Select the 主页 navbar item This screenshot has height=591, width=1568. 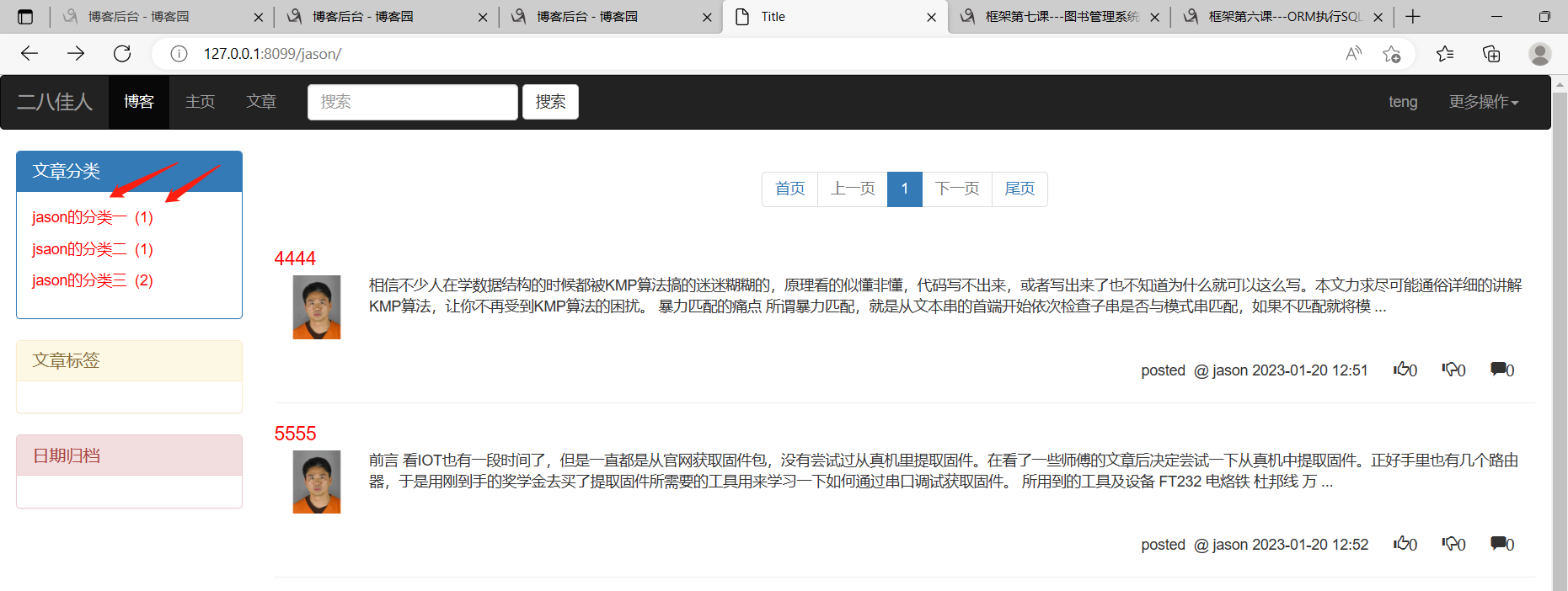click(x=201, y=102)
